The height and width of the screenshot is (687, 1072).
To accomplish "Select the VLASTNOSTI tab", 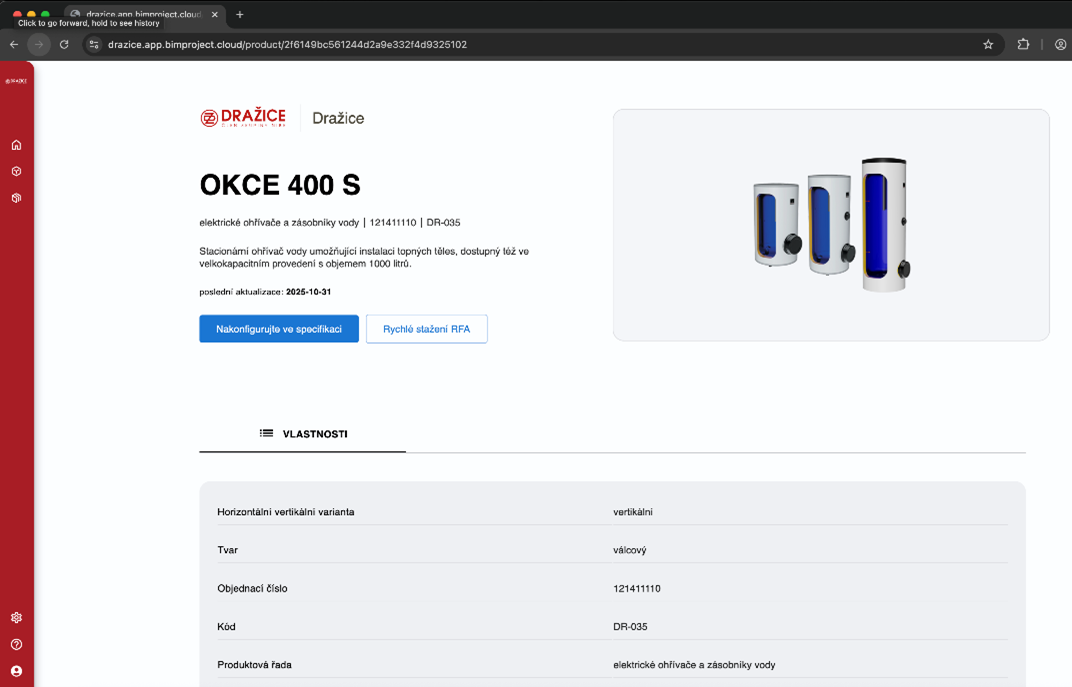I will pos(303,434).
